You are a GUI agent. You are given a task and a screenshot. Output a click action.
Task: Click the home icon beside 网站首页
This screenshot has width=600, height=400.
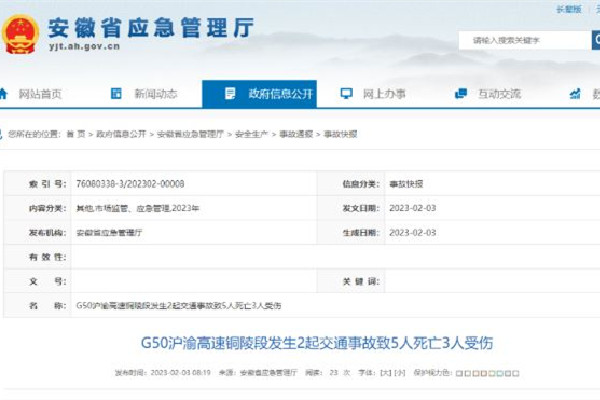[5, 94]
